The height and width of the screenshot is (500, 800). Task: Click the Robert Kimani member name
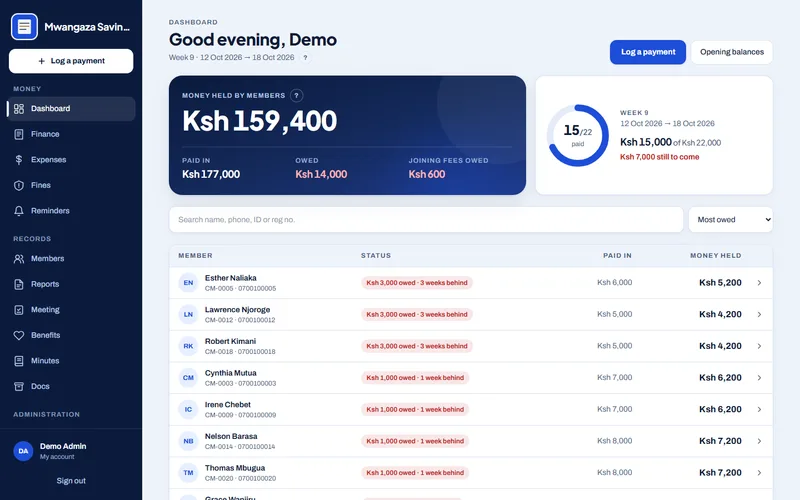tap(230, 341)
